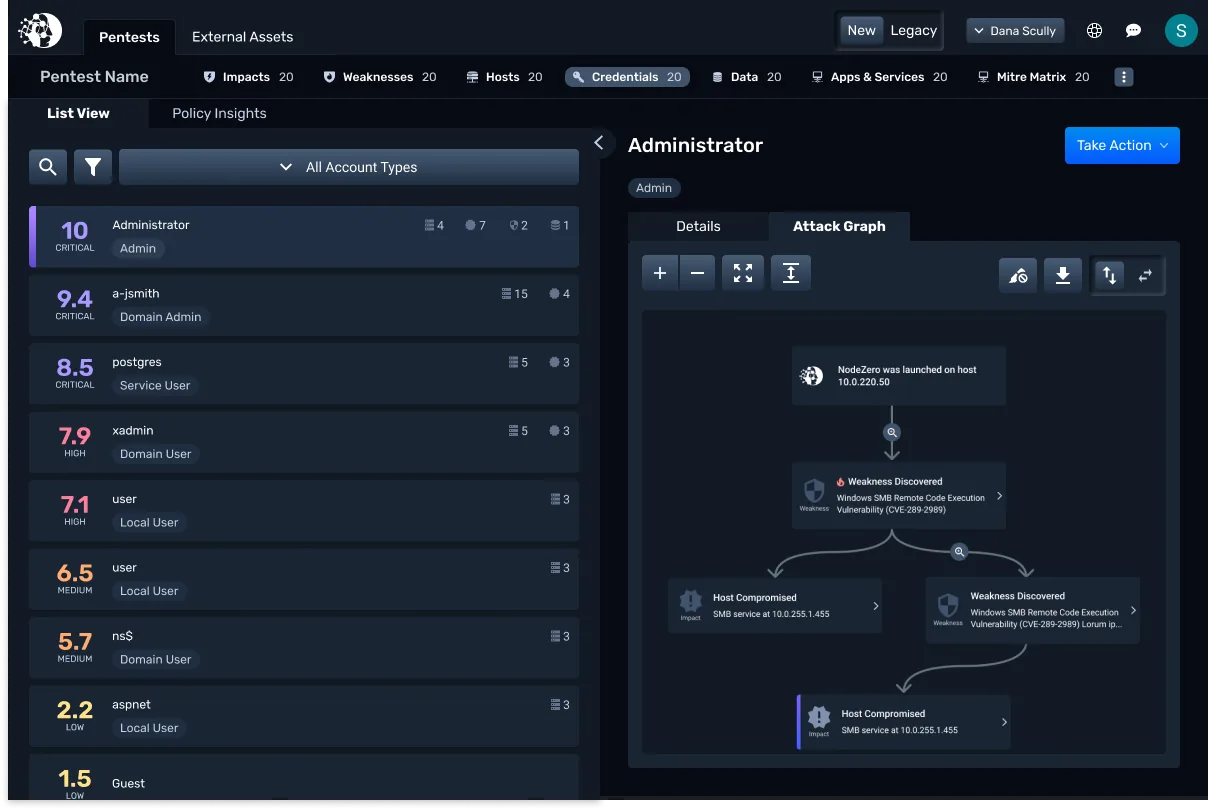Viewport: 1208px width, 810px height.
Task: Select the xadmin credential row
Action: point(304,442)
